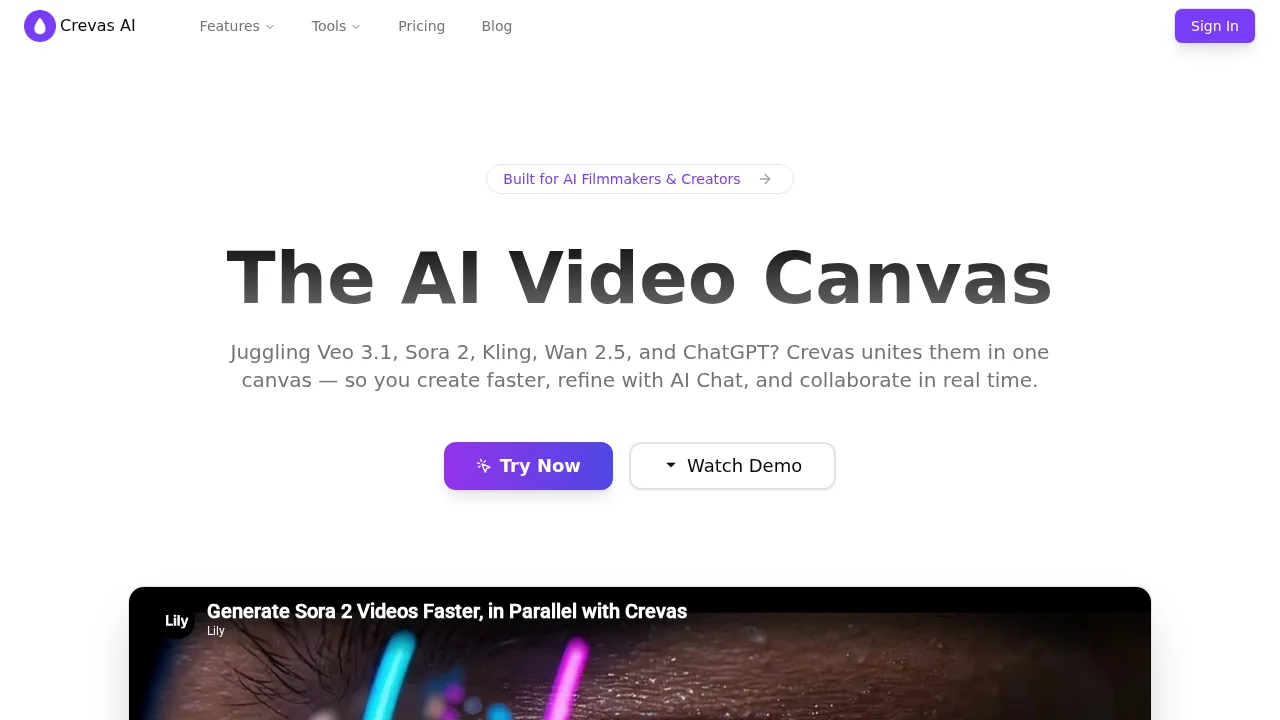
Task: Expand the Tools dropdown chevron
Action: click(x=356, y=27)
